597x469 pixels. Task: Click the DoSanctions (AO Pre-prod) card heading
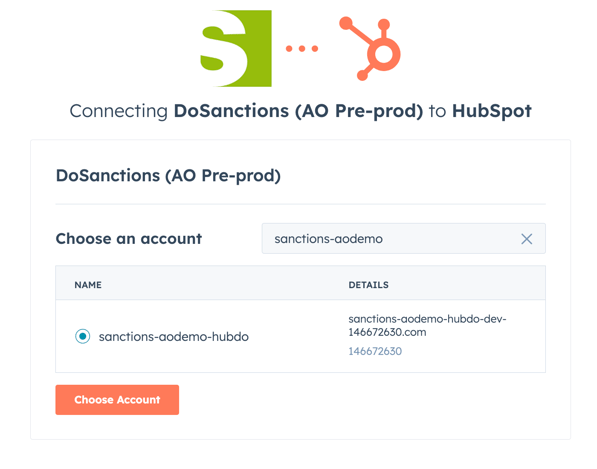[x=168, y=175]
